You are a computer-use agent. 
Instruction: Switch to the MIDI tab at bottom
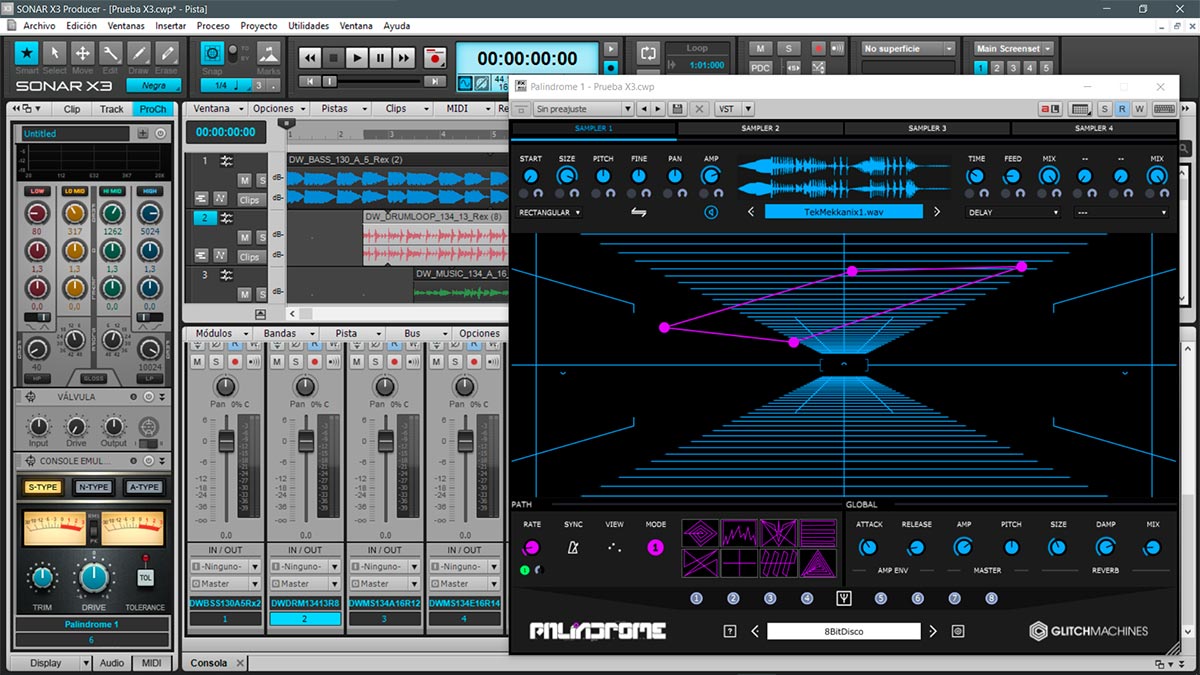[152, 663]
